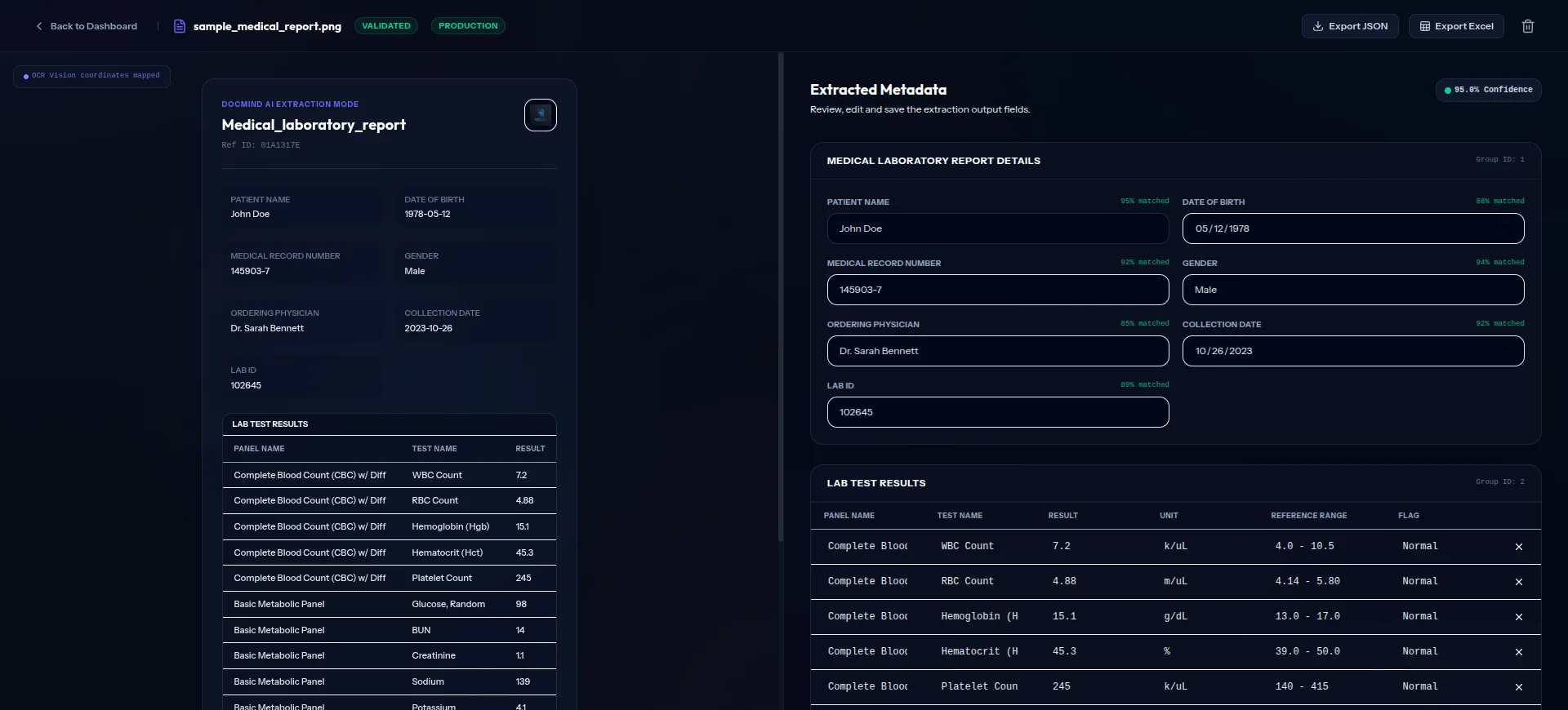Edit the Medical Record Number field

998,290
